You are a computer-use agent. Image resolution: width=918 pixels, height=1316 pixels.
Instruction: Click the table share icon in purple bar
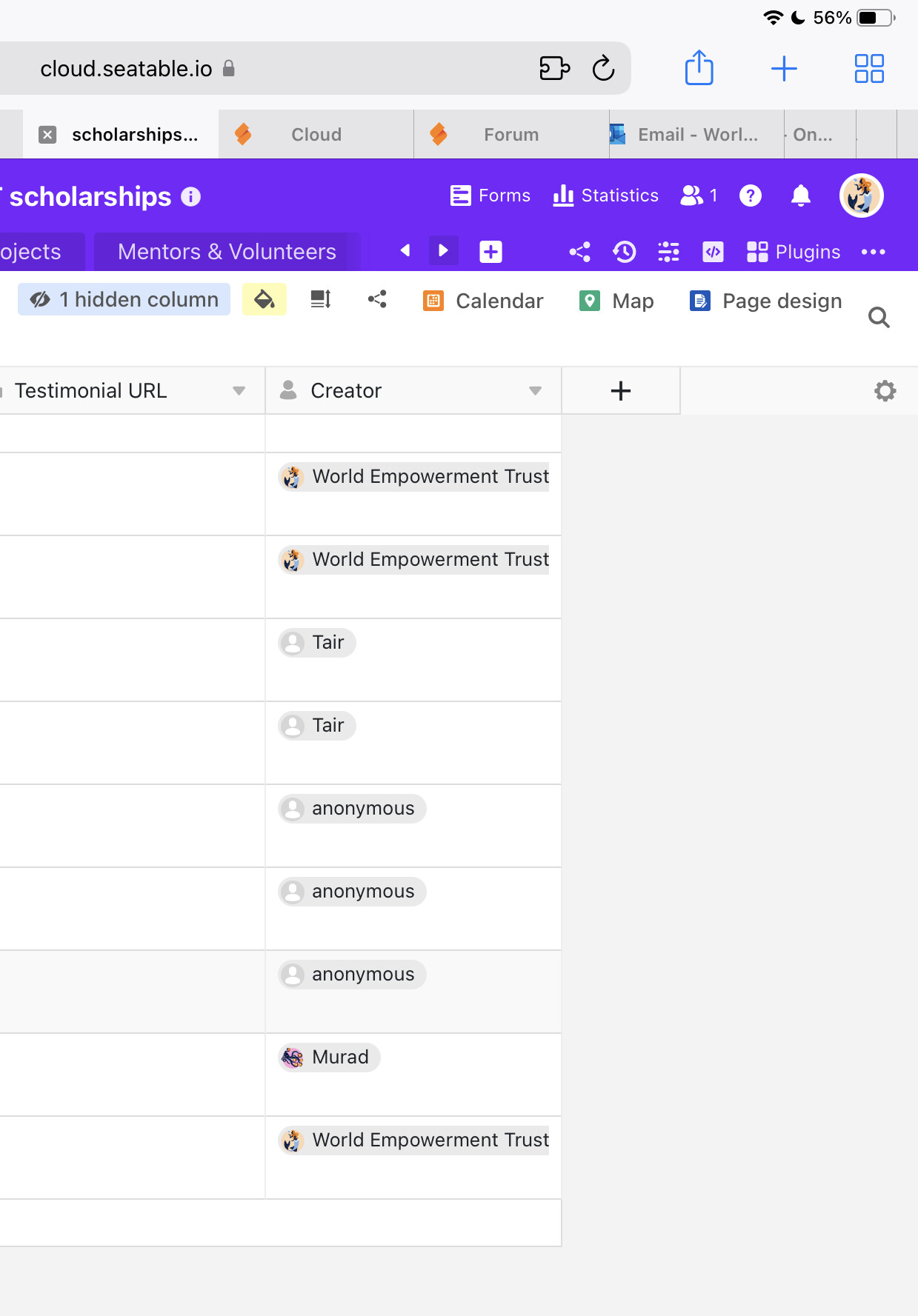tap(579, 252)
